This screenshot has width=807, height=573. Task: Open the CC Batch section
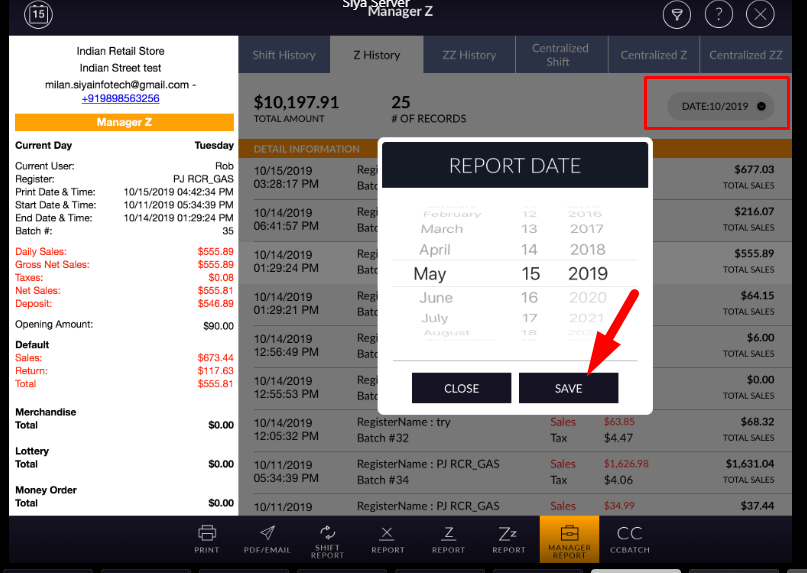(629, 538)
